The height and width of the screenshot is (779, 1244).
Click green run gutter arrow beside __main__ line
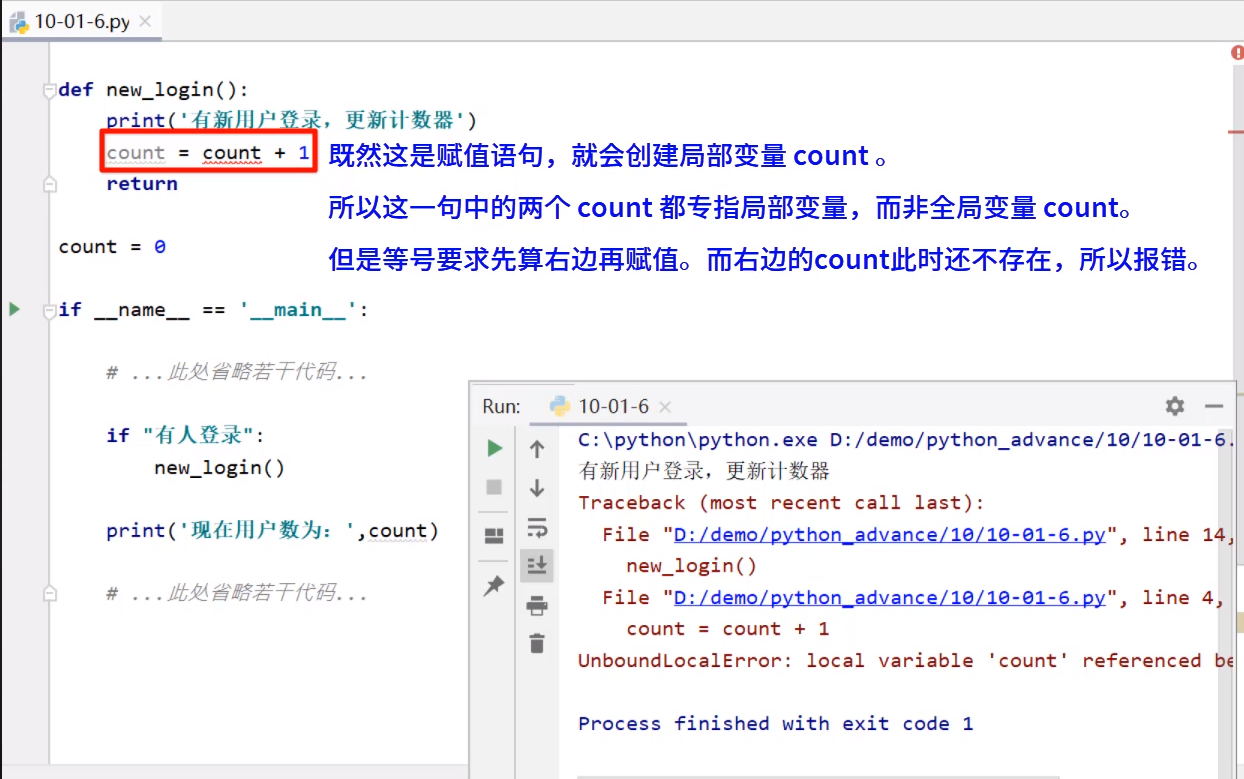(x=14, y=309)
